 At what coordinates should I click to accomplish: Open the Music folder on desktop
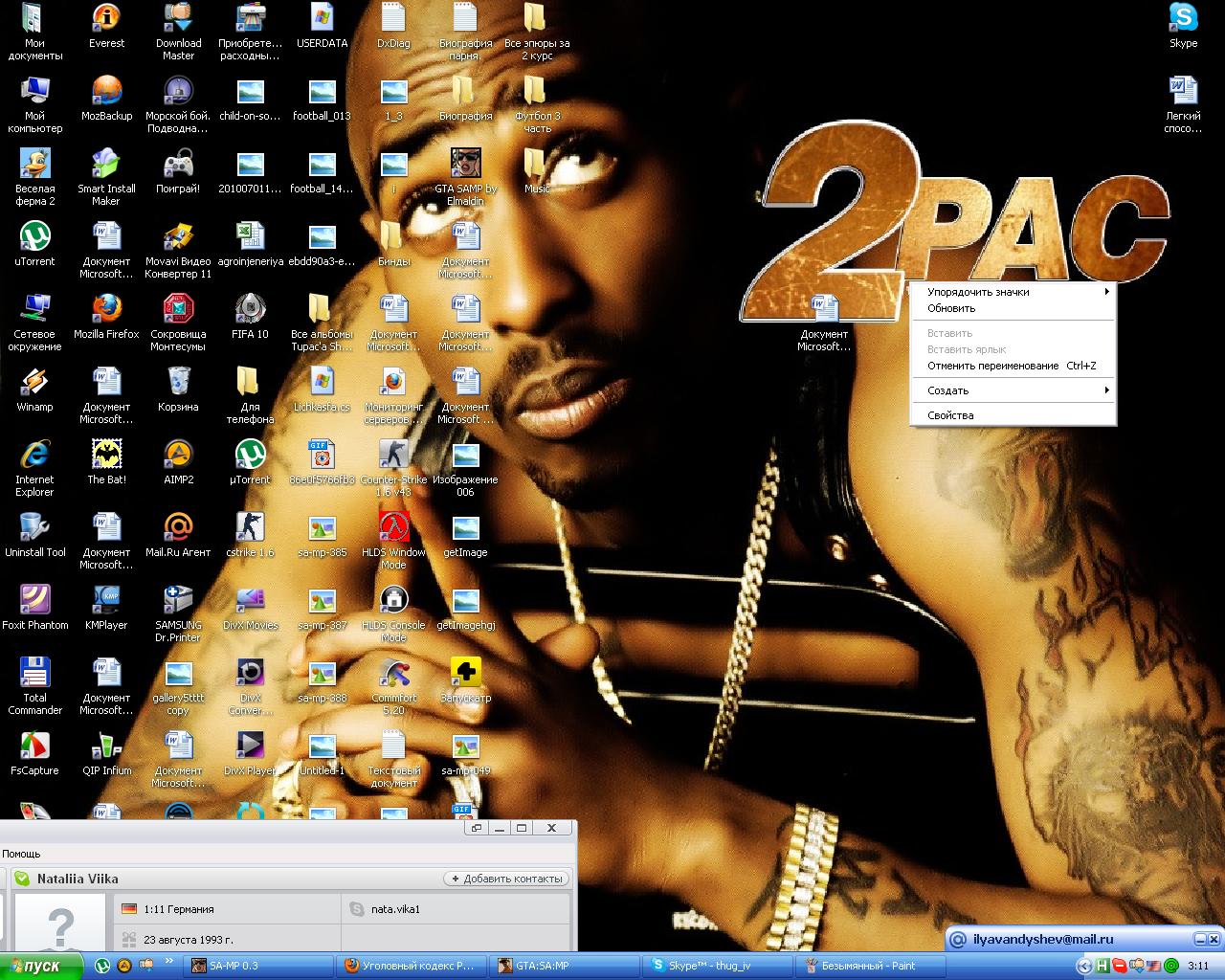click(537, 171)
